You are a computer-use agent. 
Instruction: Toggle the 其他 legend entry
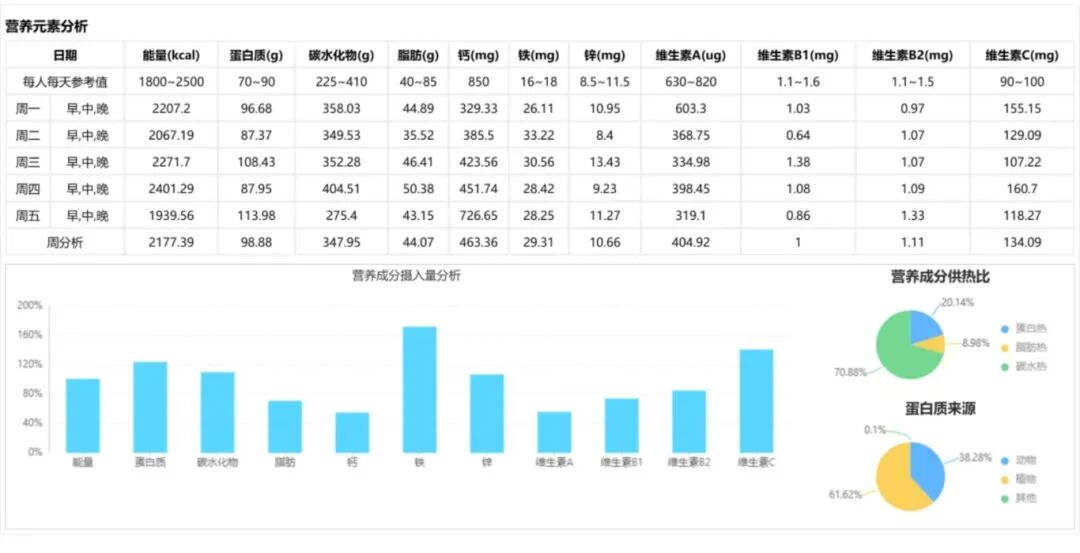1019,498
